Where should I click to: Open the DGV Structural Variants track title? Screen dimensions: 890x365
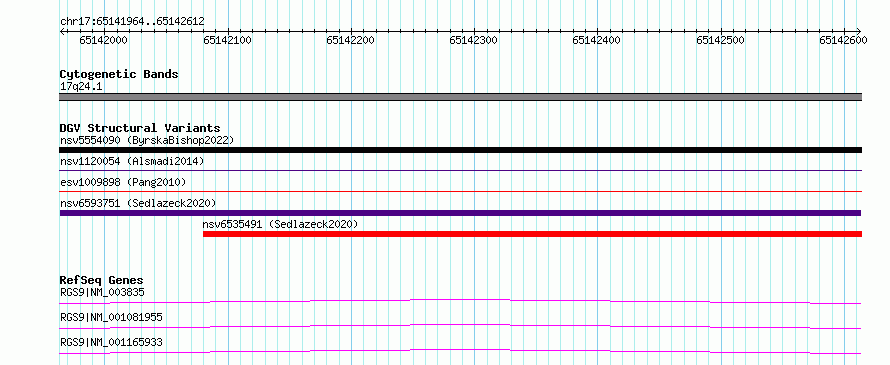point(140,128)
